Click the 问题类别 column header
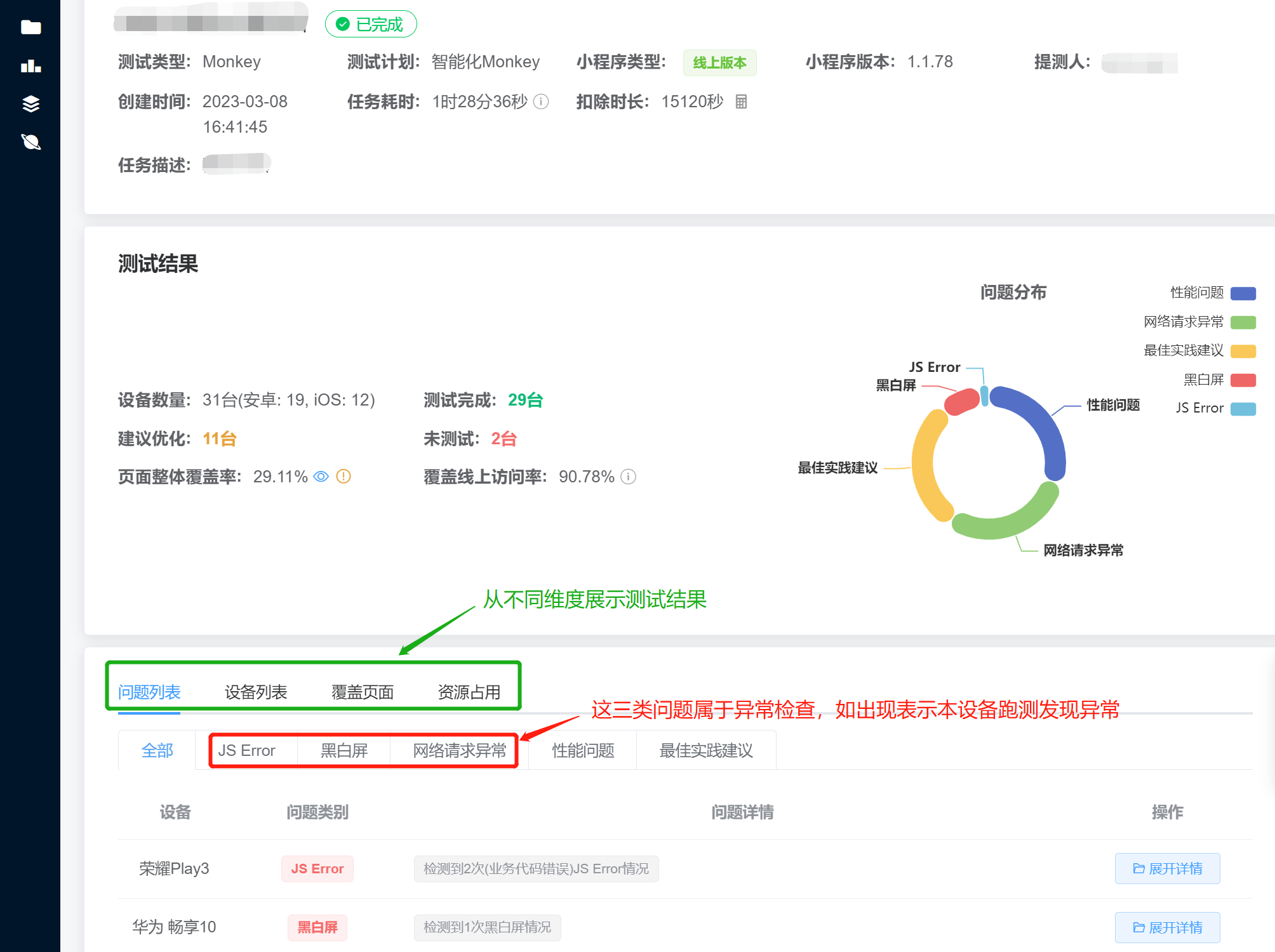This screenshot has width=1275, height=952. 317,812
